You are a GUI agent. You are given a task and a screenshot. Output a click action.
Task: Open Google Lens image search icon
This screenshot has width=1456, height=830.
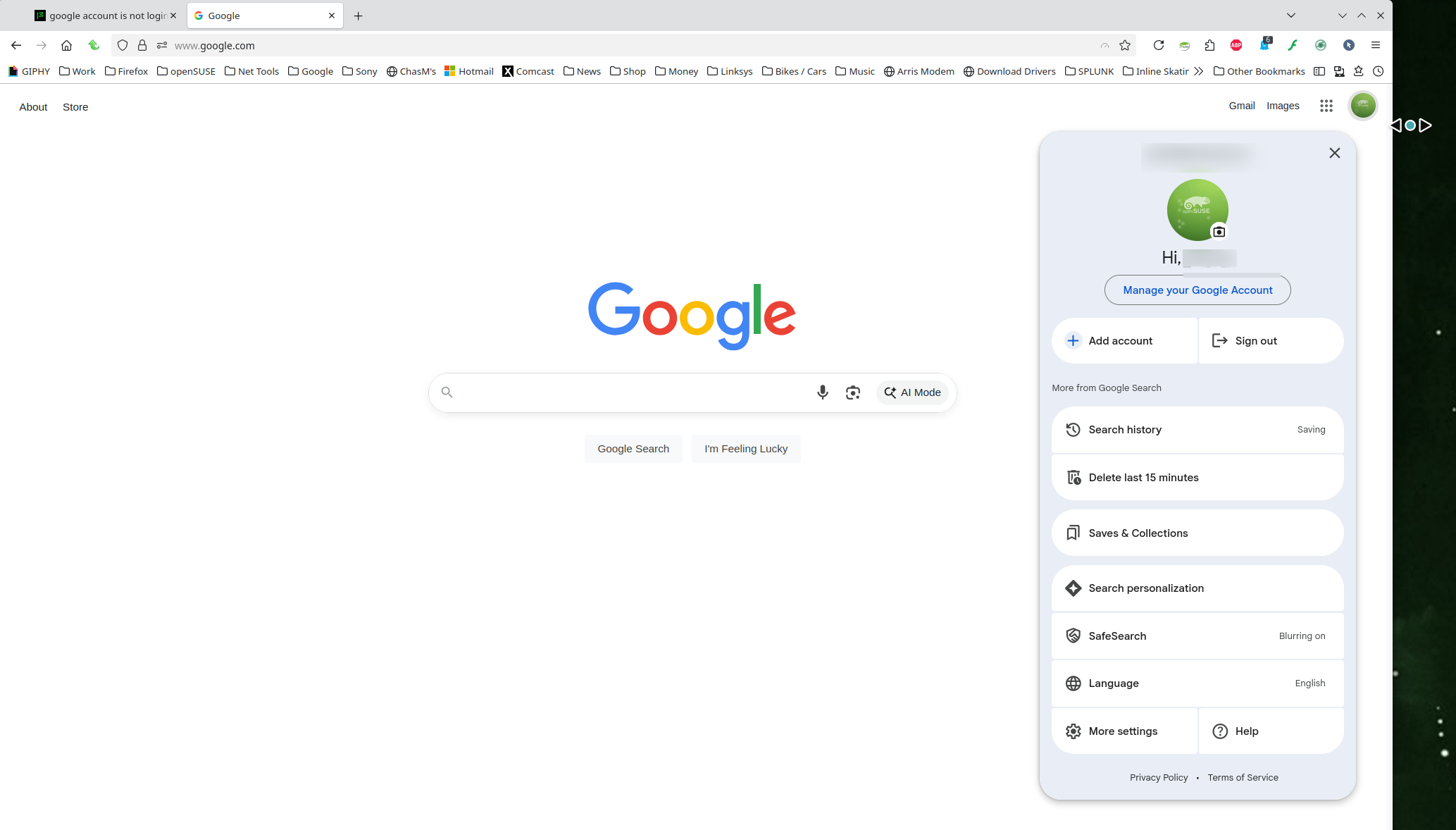click(x=853, y=392)
